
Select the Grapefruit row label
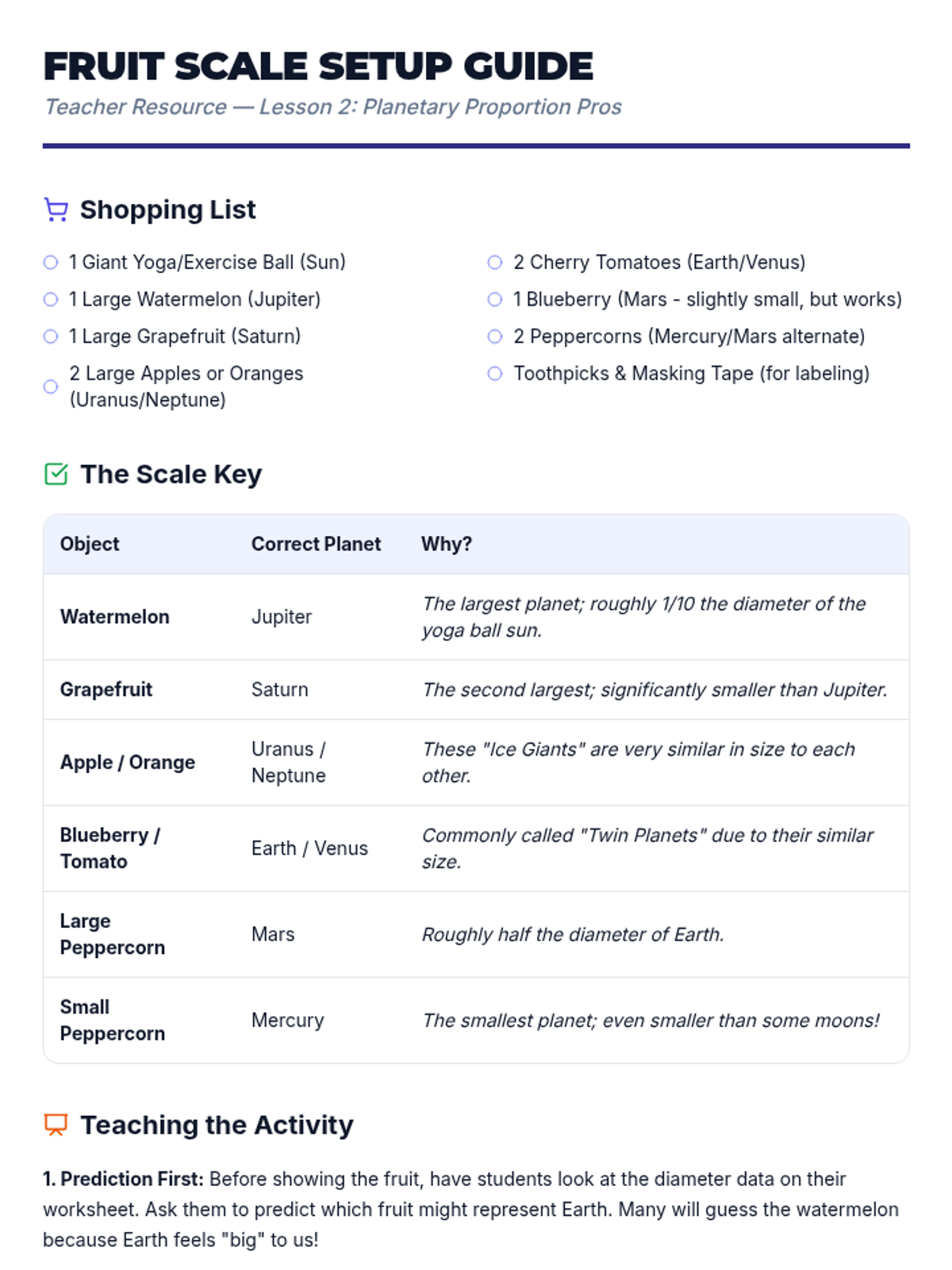106,690
